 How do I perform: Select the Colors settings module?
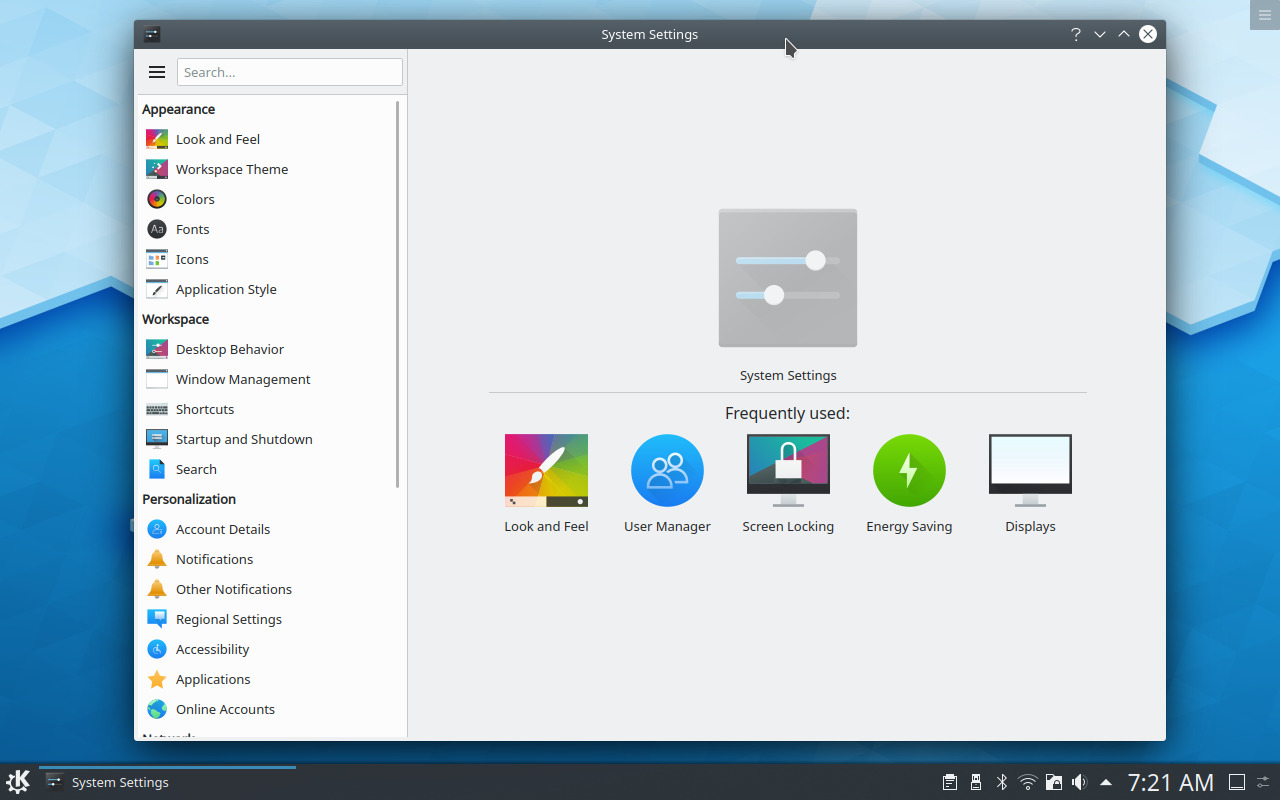195,199
